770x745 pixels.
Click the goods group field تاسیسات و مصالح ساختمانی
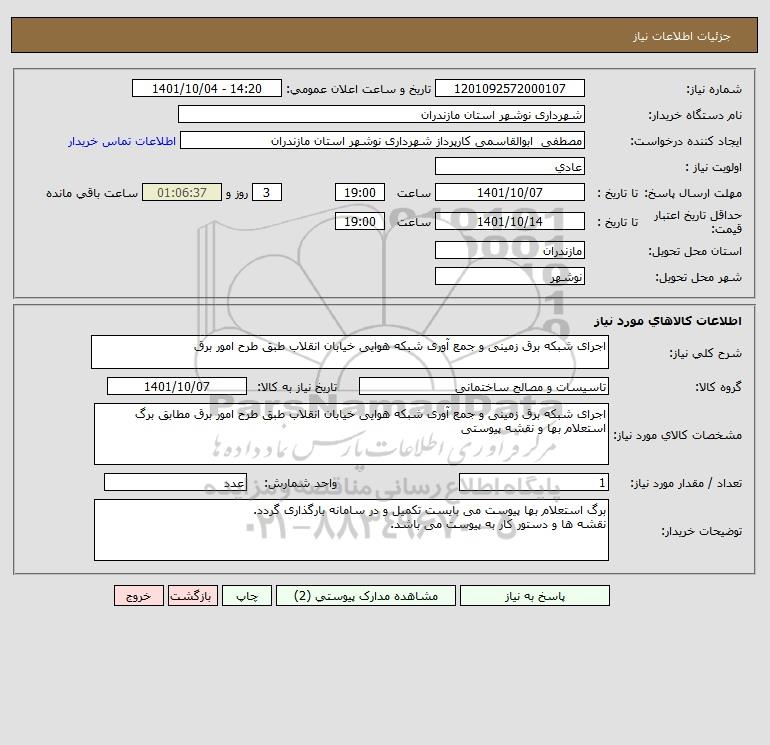(484, 386)
